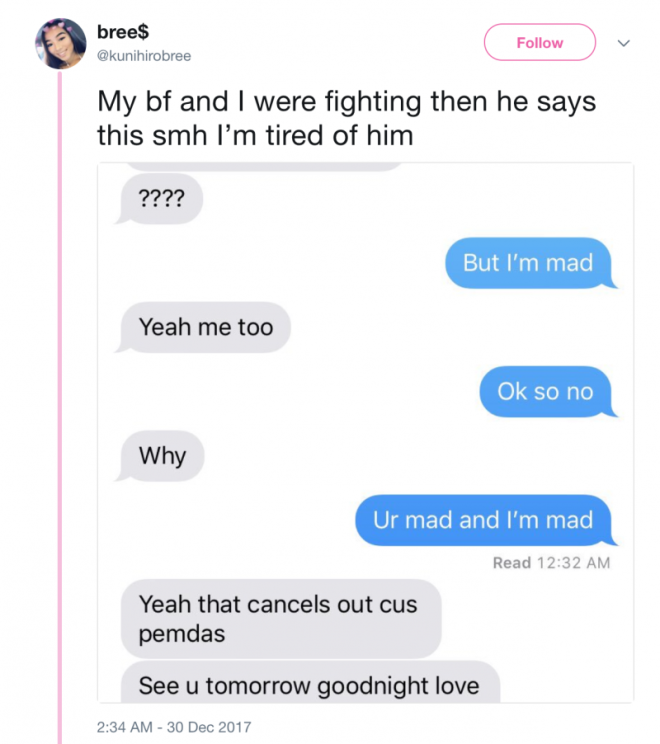Open the embedded text message screenshot
Viewport: 660px width, 744px height.
(365, 432)
